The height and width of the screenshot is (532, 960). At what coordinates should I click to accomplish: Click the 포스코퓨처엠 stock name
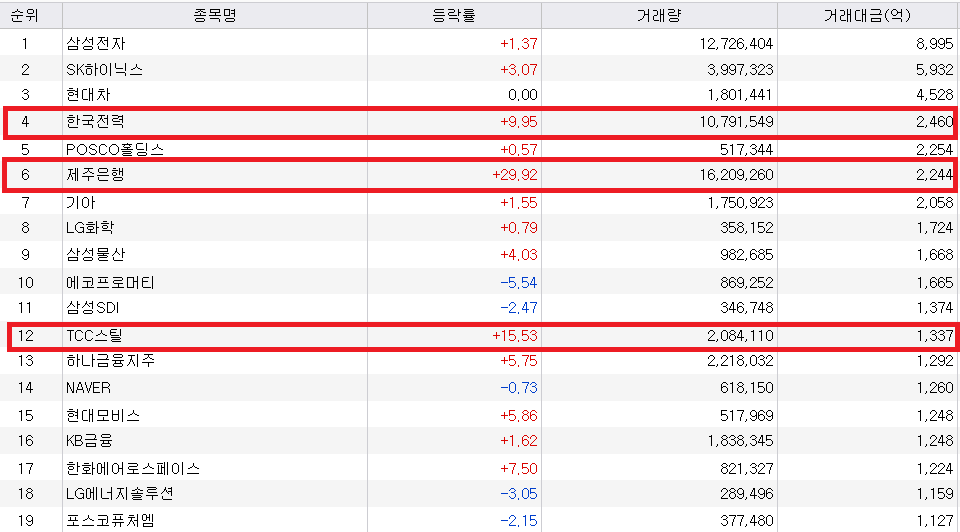[110, 521]
